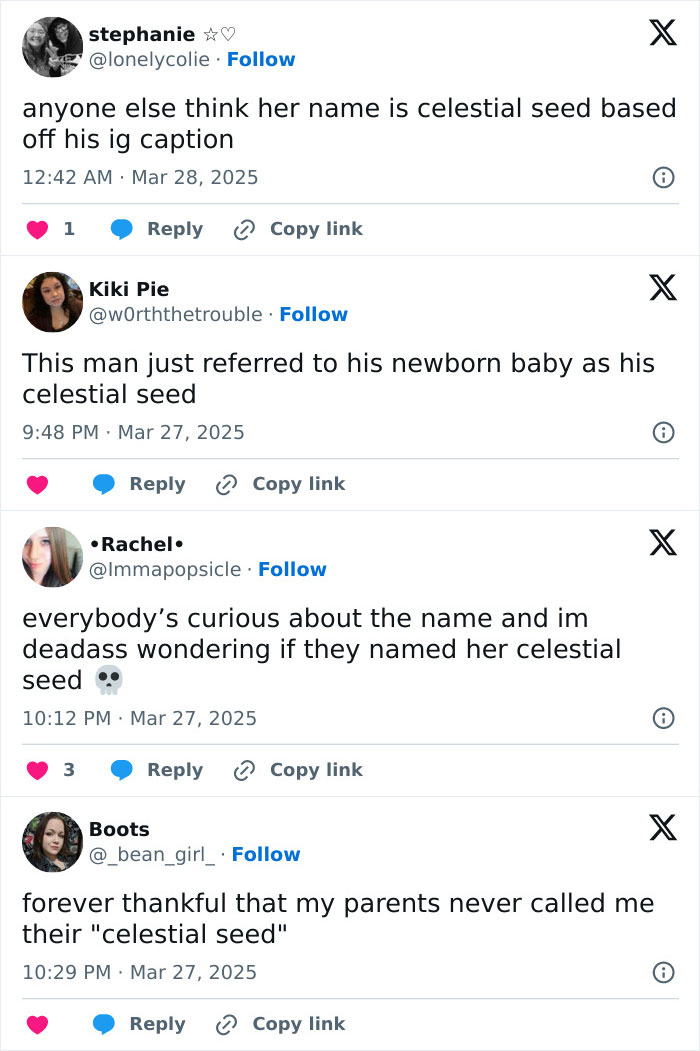Open the info icon on Kiki Pie's tweet

(x=662, y=432)
